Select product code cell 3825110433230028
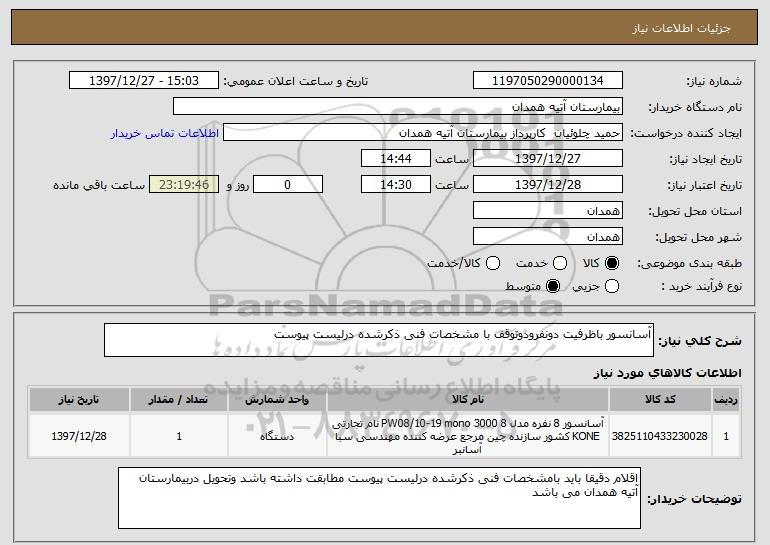Viewport: 770px width, 545px height. [660, 436]
